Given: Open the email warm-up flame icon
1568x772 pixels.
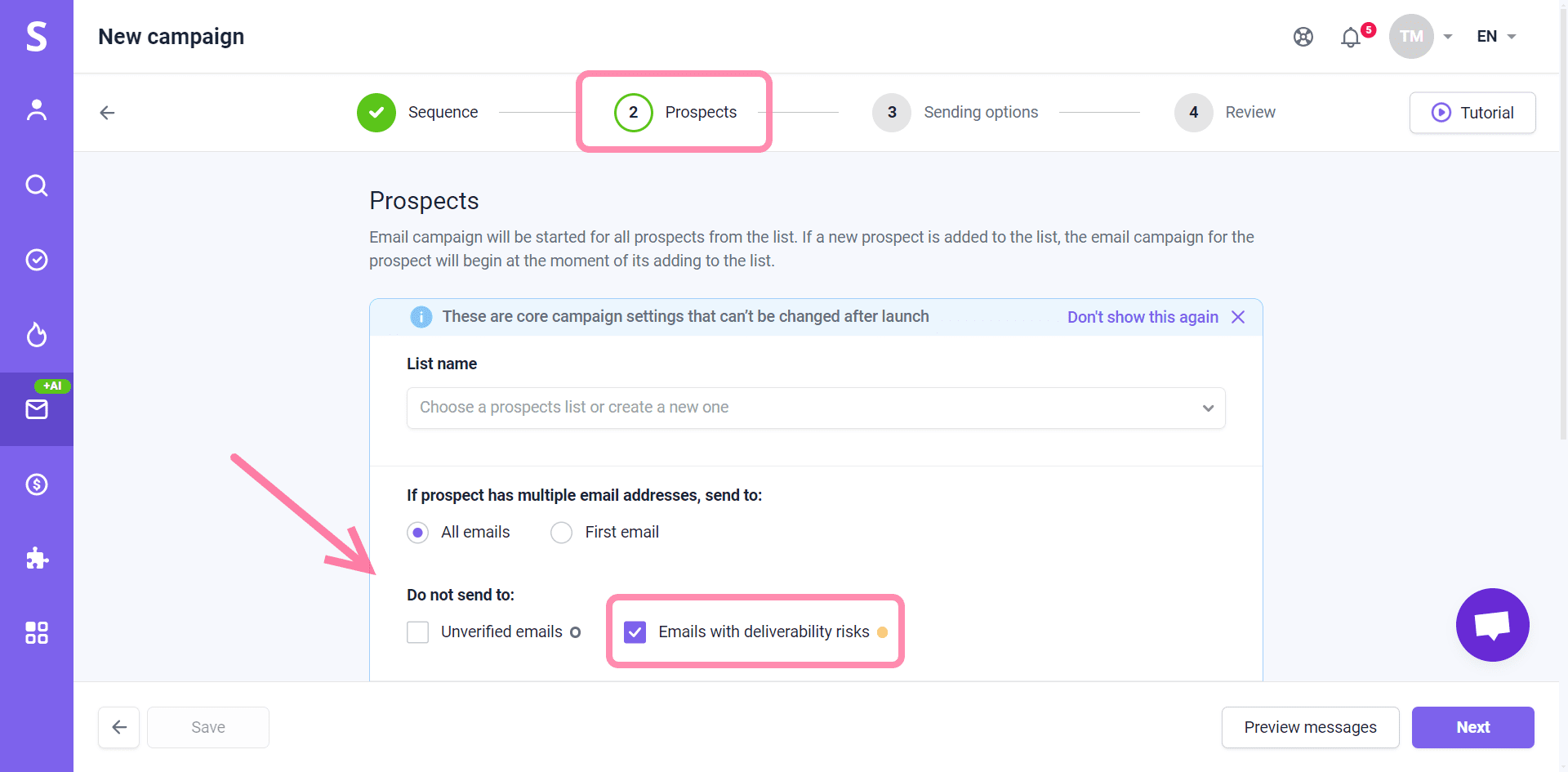Looking at the screenshot, I should pos(37,334).
